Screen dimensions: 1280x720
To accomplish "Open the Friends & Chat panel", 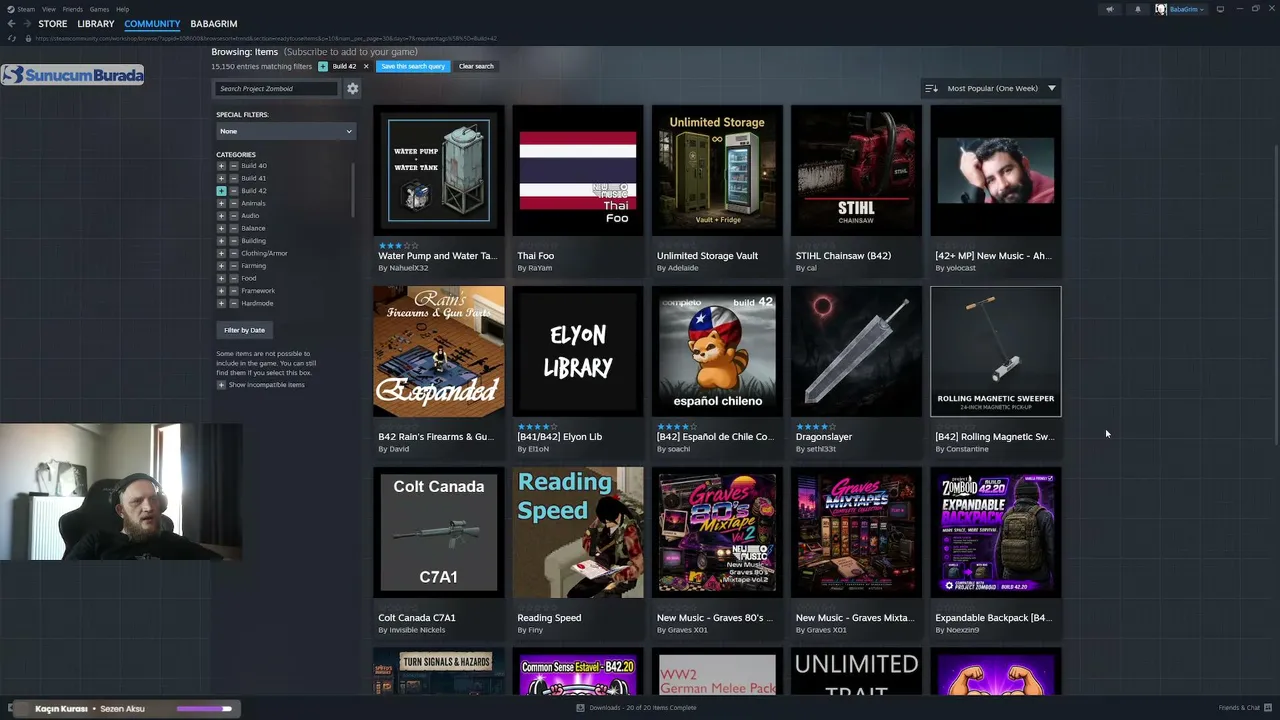I will coord(1244,708).
